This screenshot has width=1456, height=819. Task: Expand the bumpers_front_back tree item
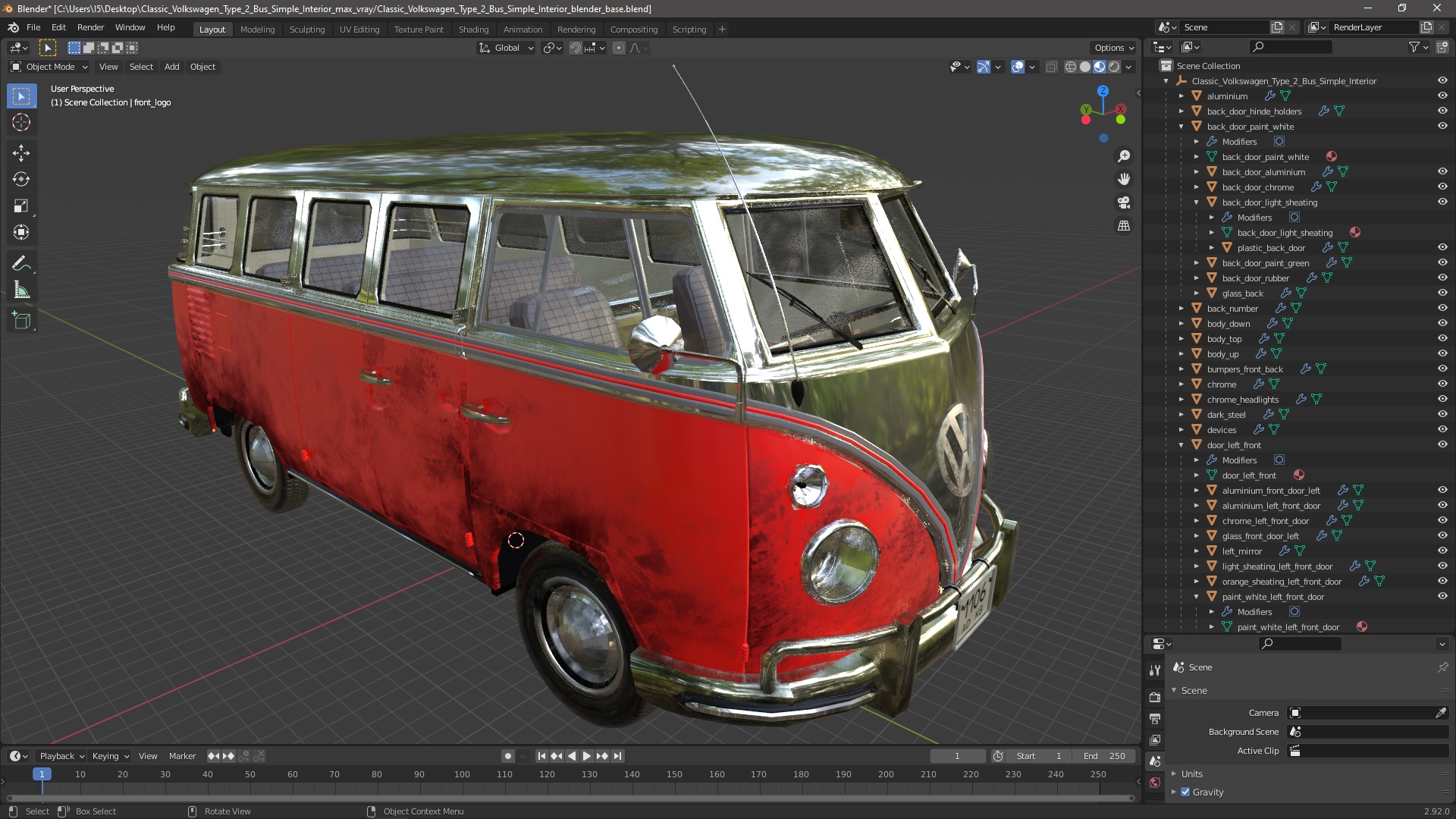[x=1181, y=369]
